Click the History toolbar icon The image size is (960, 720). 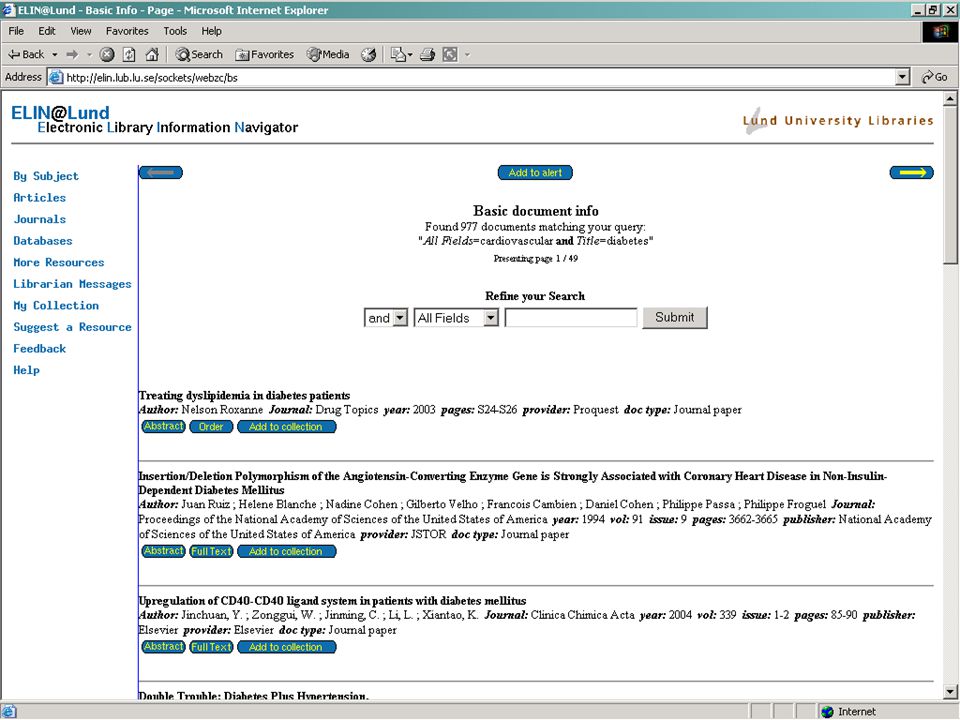pyautogui.click(x=369, y=54)
